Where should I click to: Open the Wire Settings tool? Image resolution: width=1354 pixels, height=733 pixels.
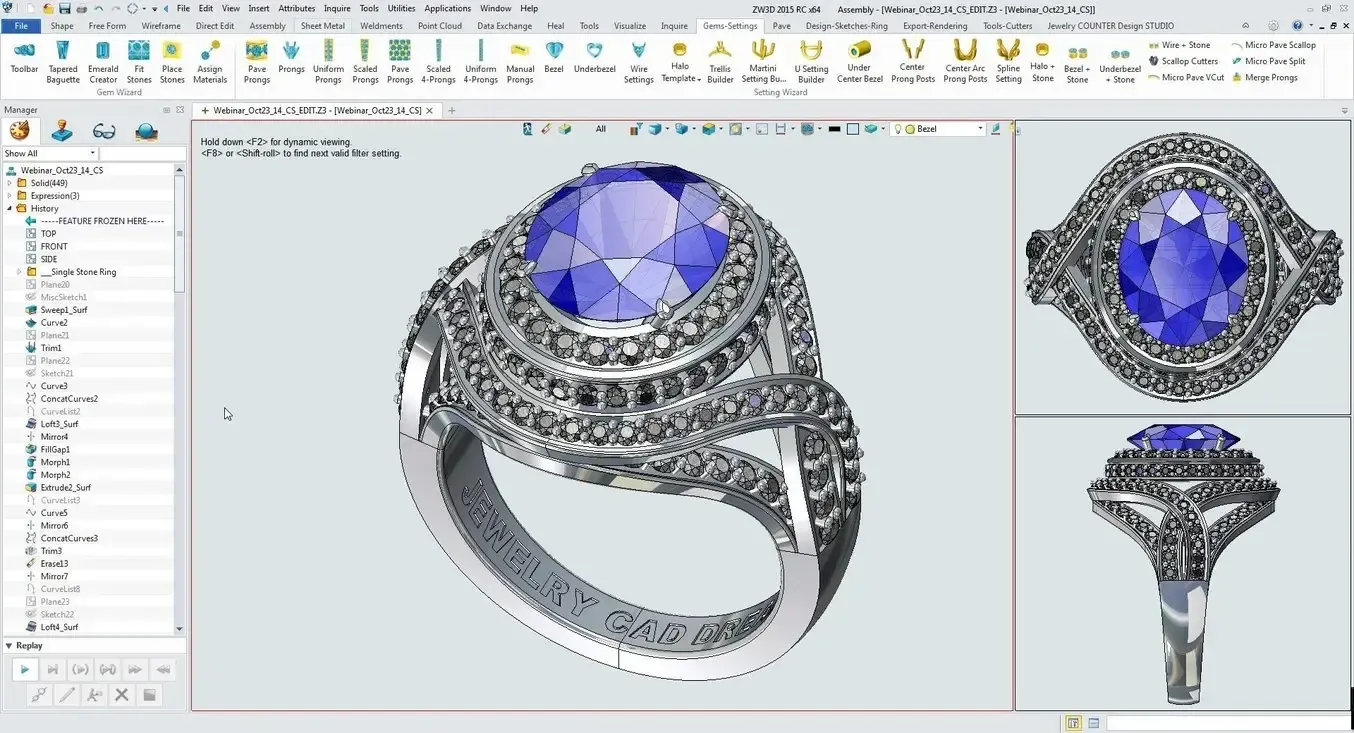tap(638, 60)
